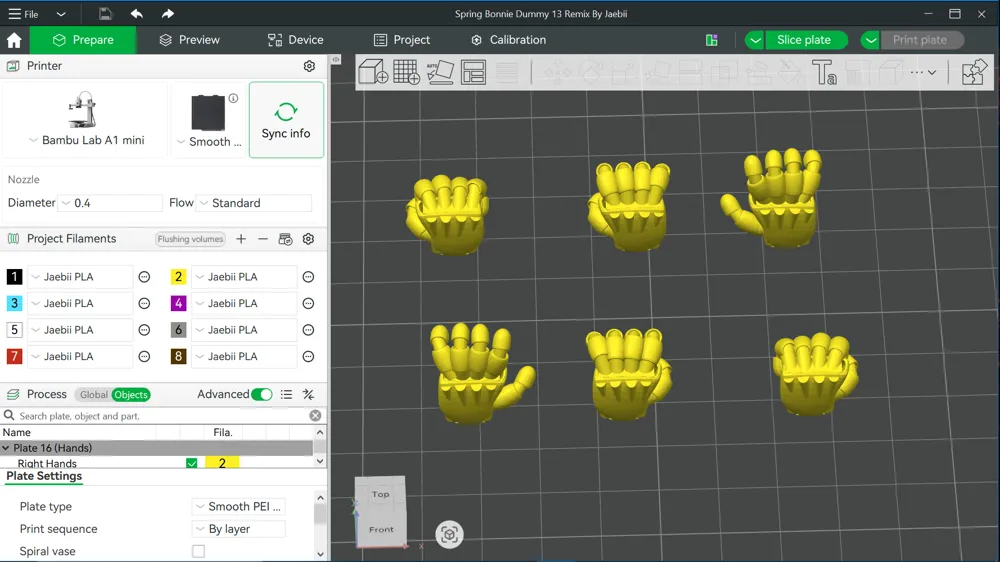The width and height of the screenshot is (1000, 562).
Task: Click the Compare presets icon
Action: 309,394
